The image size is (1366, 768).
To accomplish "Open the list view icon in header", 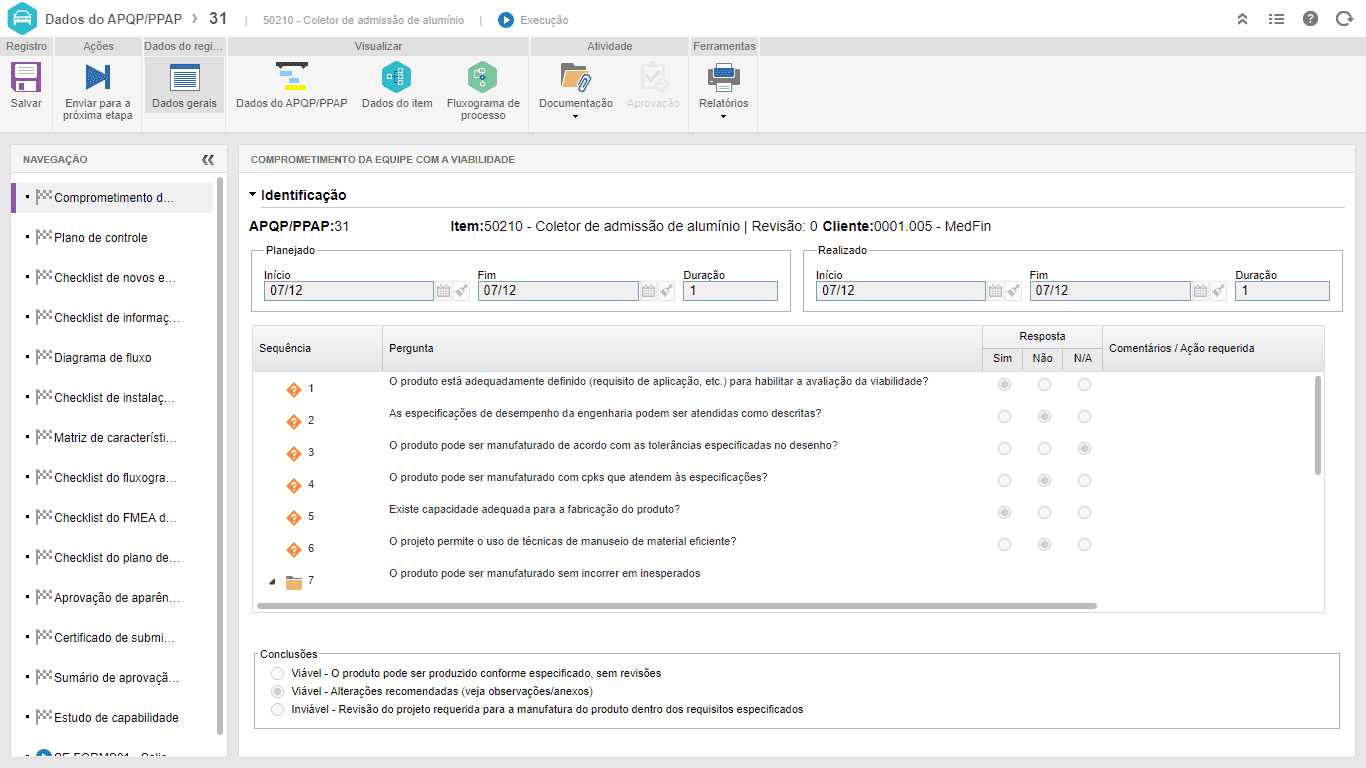I will coord(1277,19).
